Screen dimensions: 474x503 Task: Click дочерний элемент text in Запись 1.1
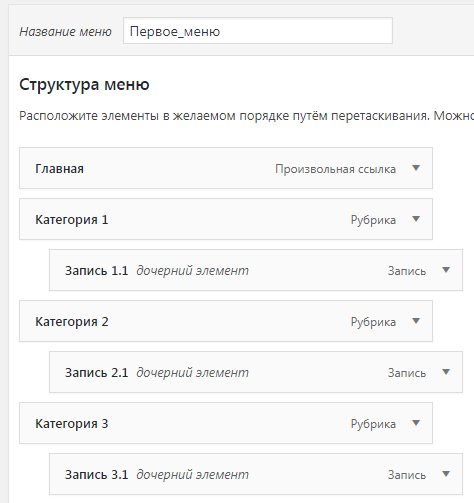click(192, 271)
